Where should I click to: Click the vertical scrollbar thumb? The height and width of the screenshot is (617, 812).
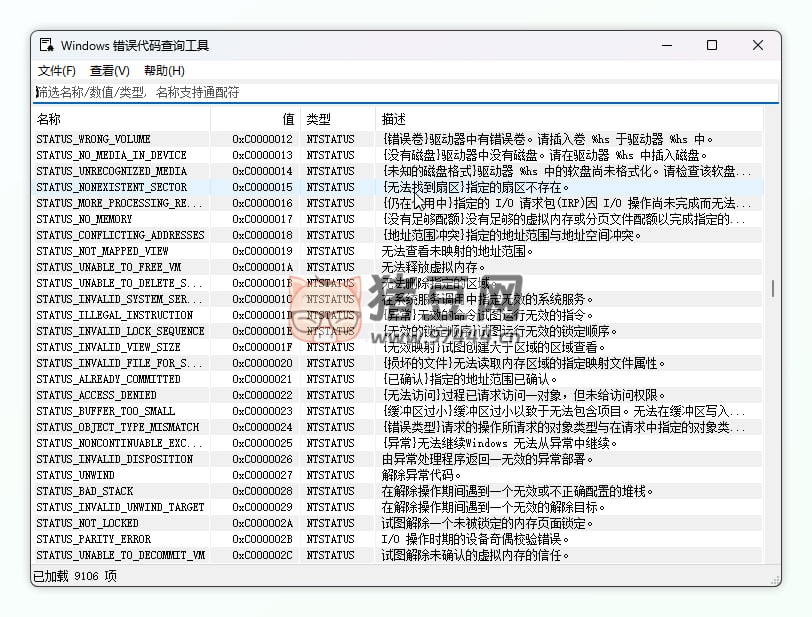[772, 288]
